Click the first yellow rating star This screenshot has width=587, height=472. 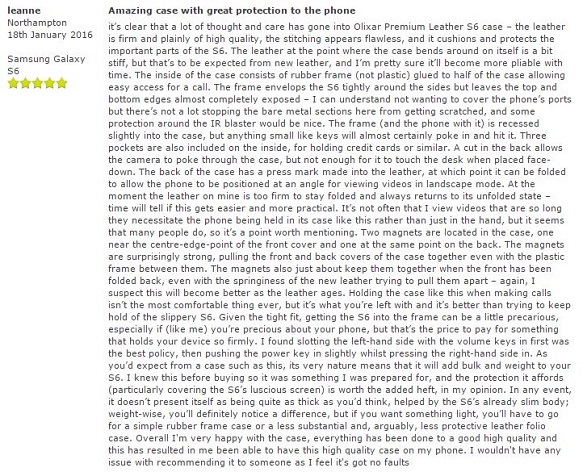[13, 83]
